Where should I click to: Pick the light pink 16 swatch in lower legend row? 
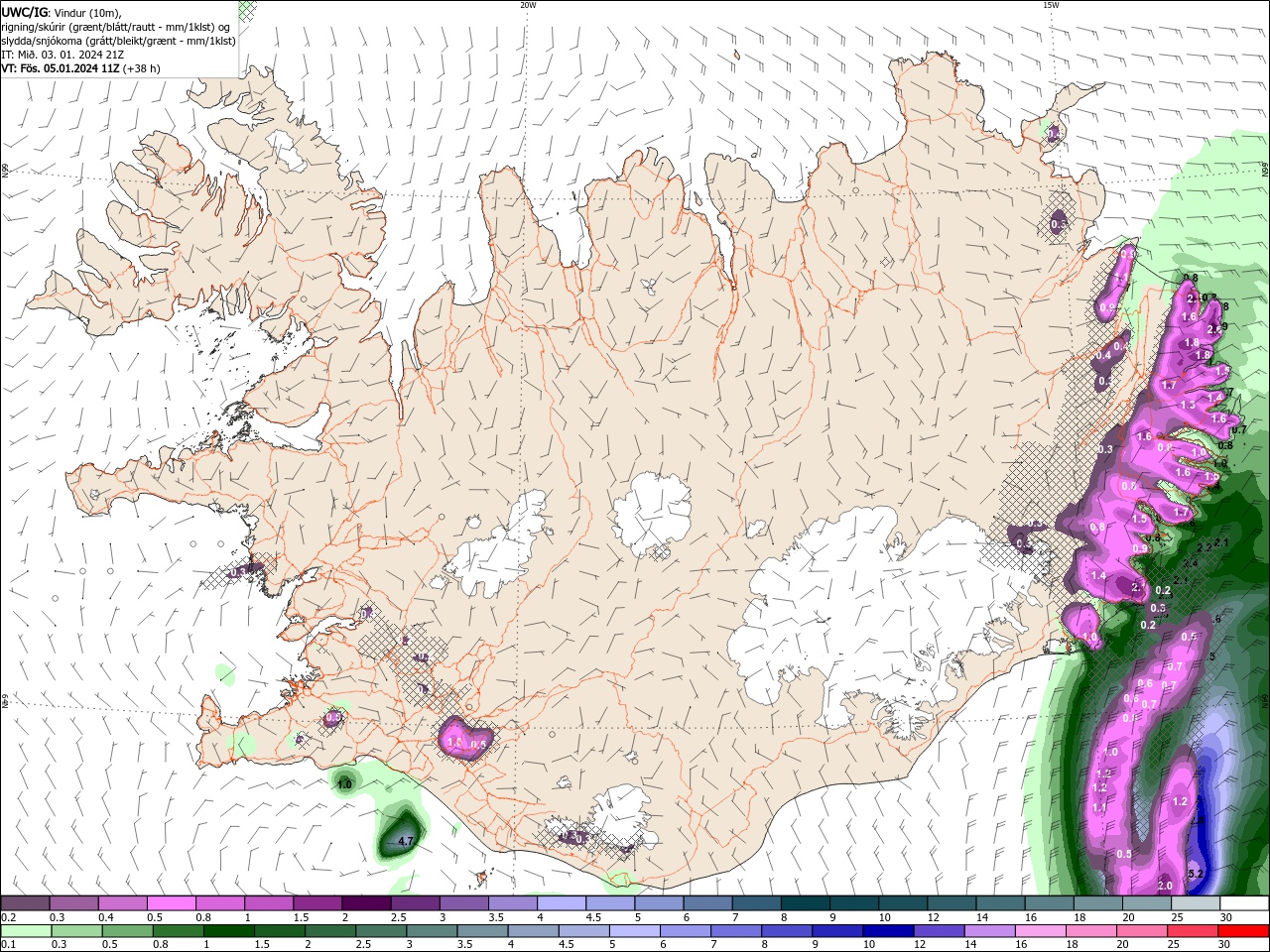(x=1039, y=931)
